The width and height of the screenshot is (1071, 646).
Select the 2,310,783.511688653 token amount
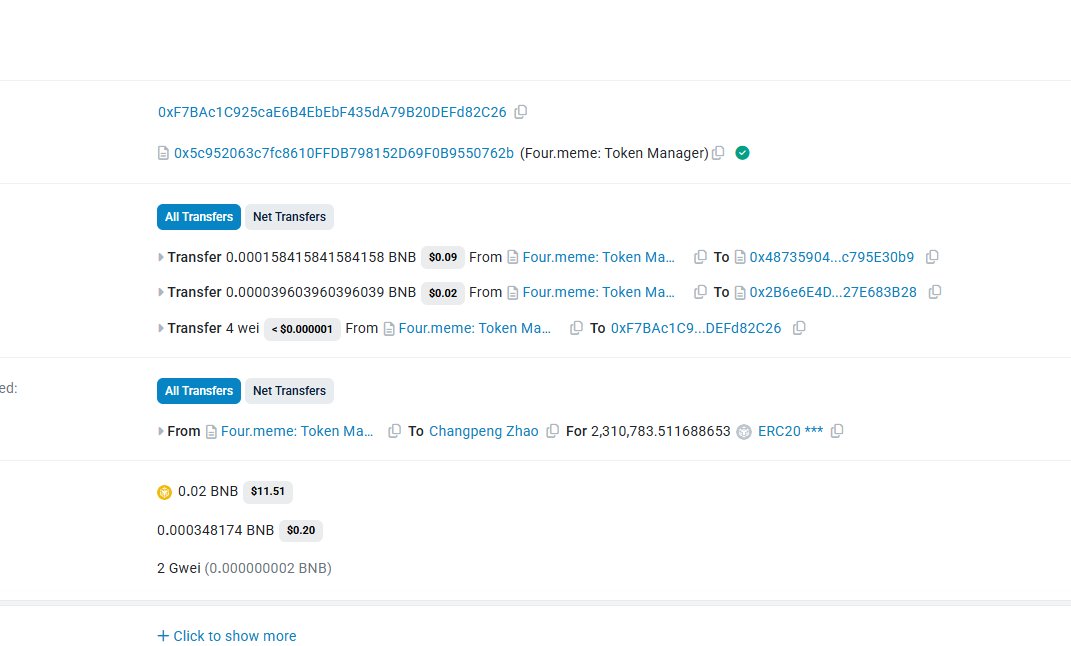click(x=660, y=432)
